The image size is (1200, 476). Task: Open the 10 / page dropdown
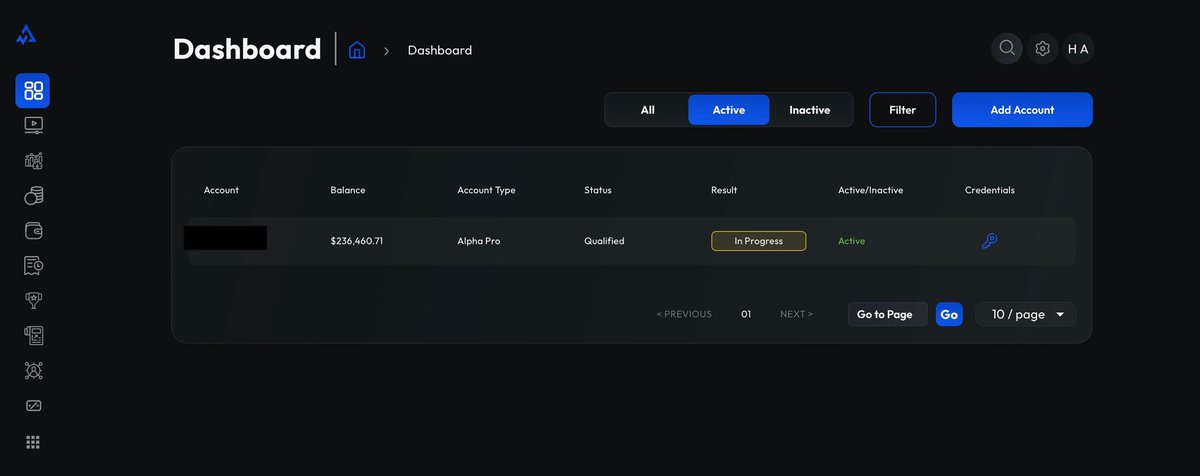(1026, 314)
